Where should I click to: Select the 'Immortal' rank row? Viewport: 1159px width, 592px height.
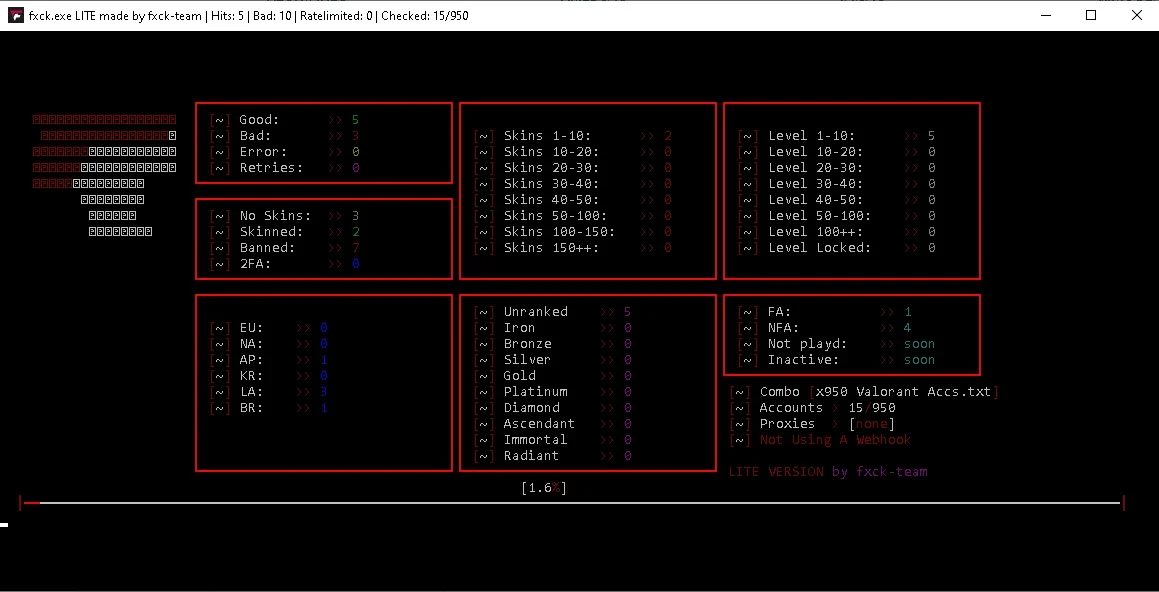553,440
